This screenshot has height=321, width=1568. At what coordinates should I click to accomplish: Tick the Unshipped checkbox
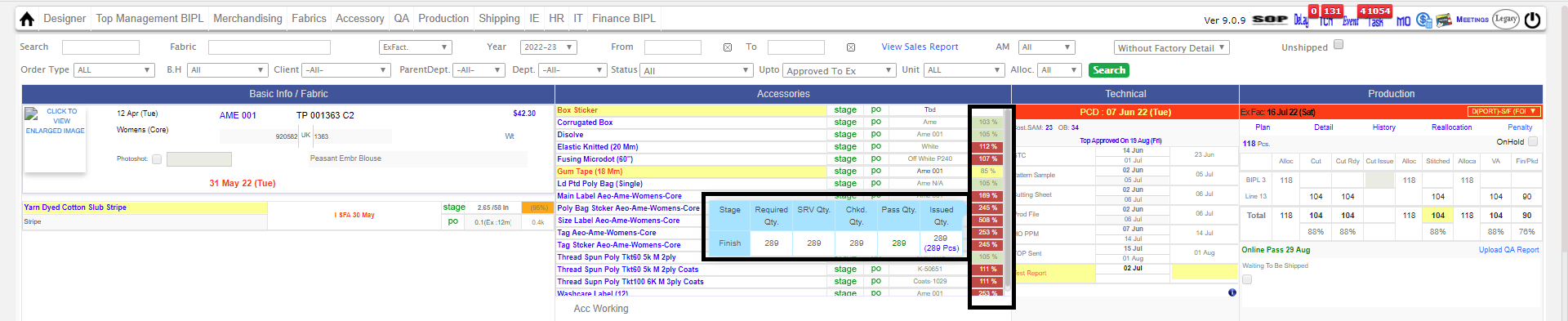[x=1339, y=45]
